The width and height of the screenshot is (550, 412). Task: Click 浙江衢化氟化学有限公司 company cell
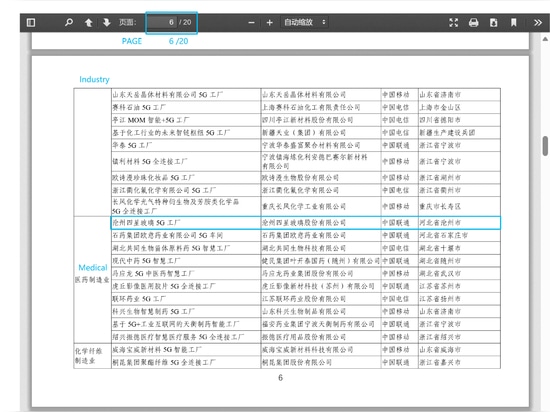pyautogui.click(x=321, y=190)
